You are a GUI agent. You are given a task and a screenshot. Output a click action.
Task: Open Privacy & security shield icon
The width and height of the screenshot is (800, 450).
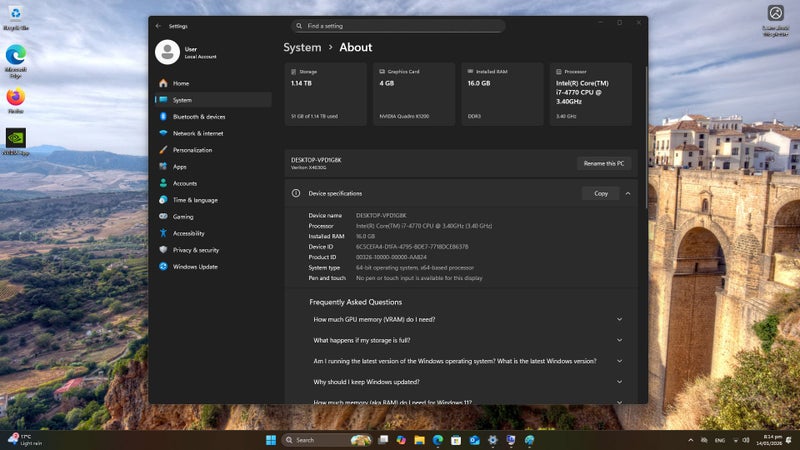(163, 250)
